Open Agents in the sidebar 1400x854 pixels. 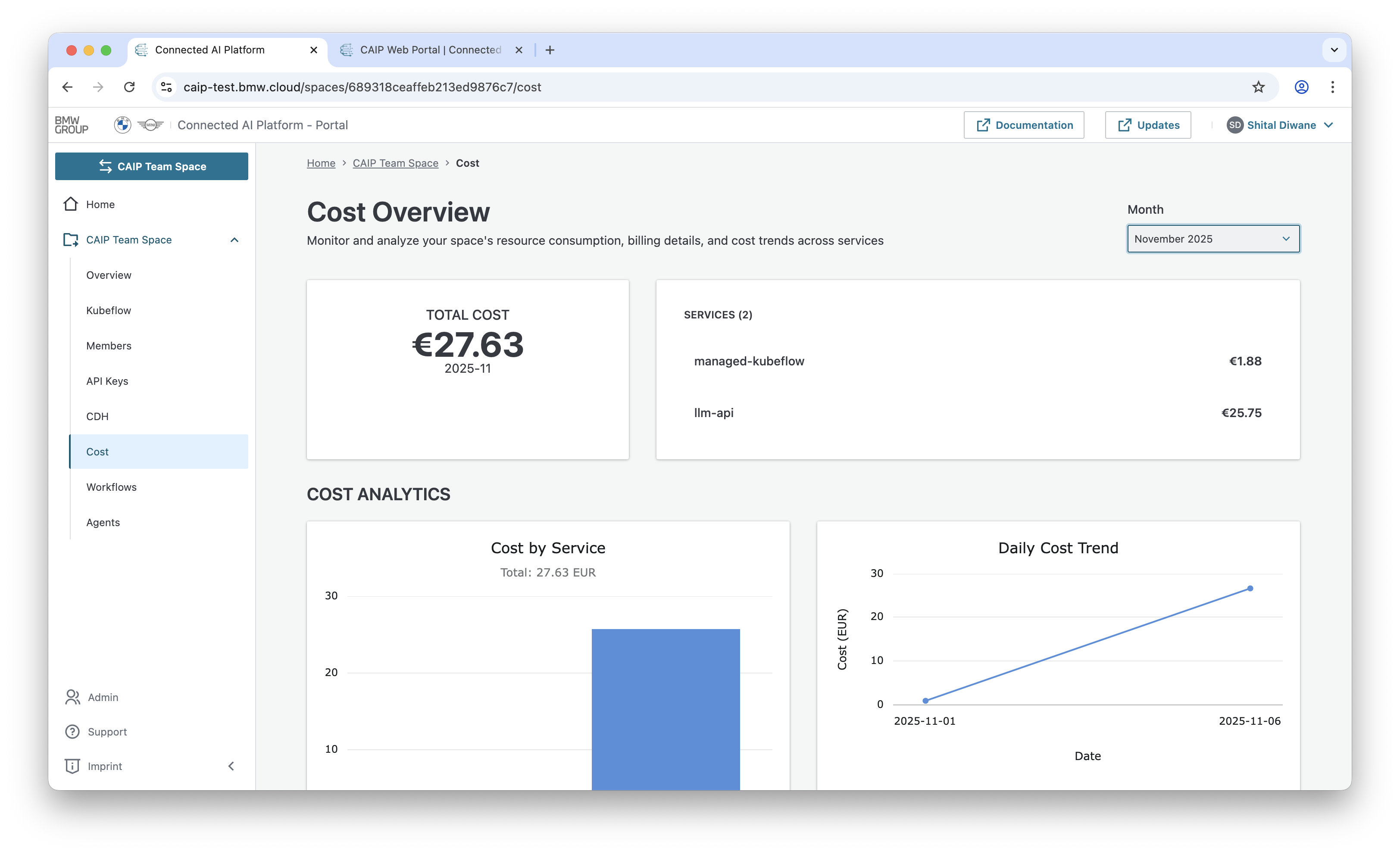coord(103,522)
